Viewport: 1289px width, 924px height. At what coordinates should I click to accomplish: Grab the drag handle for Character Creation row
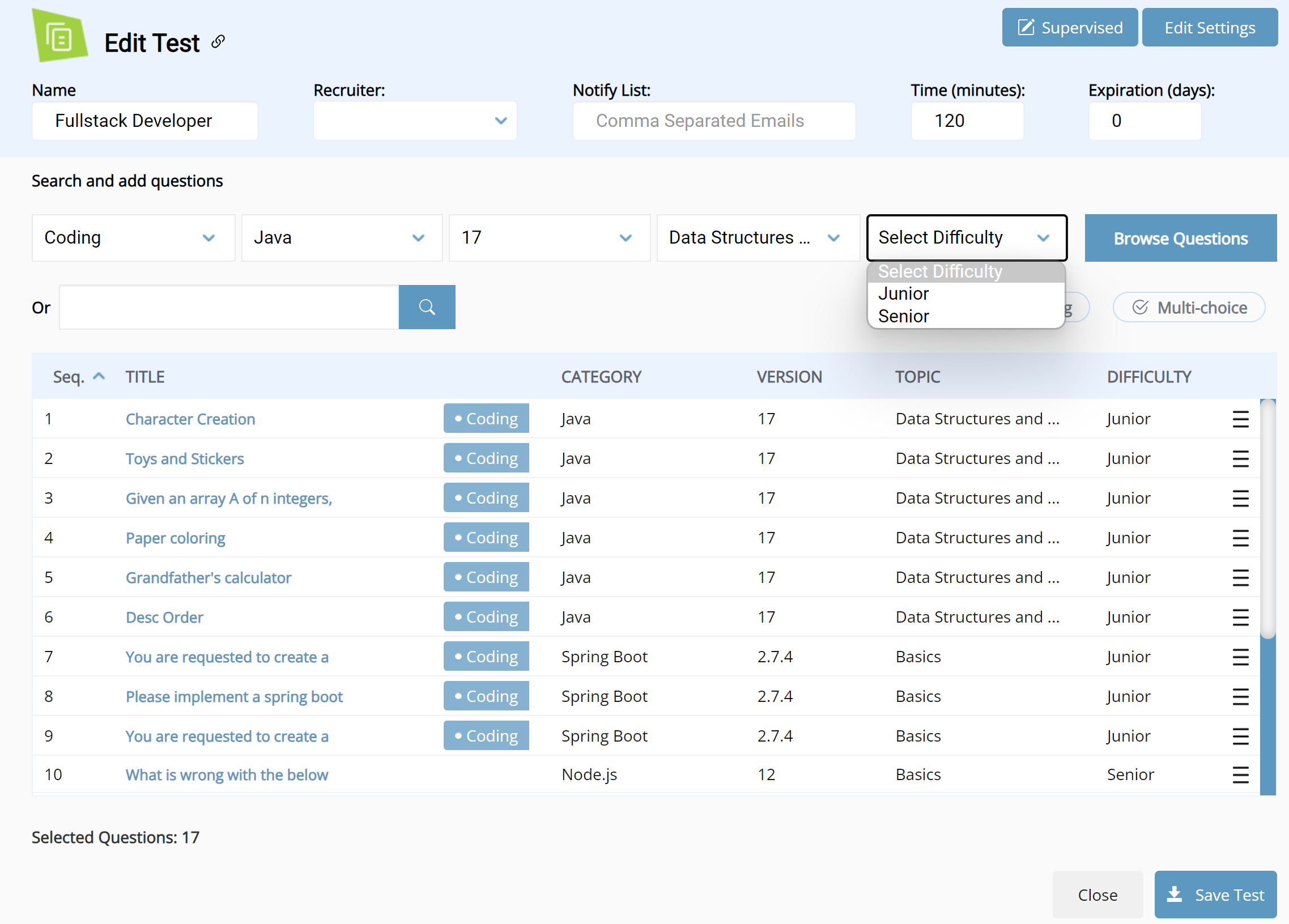tap(1240, 419)
